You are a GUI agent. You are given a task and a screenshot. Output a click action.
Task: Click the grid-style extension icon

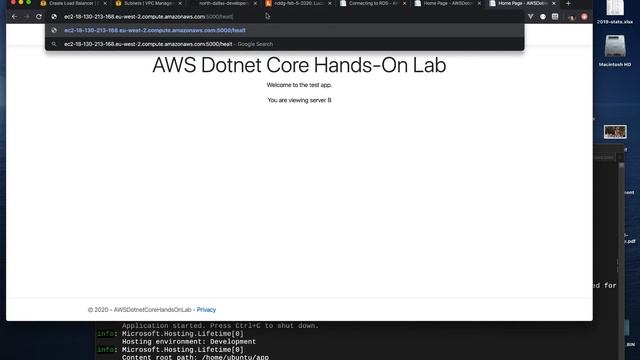pyautogui.click(x=555, y=17)
